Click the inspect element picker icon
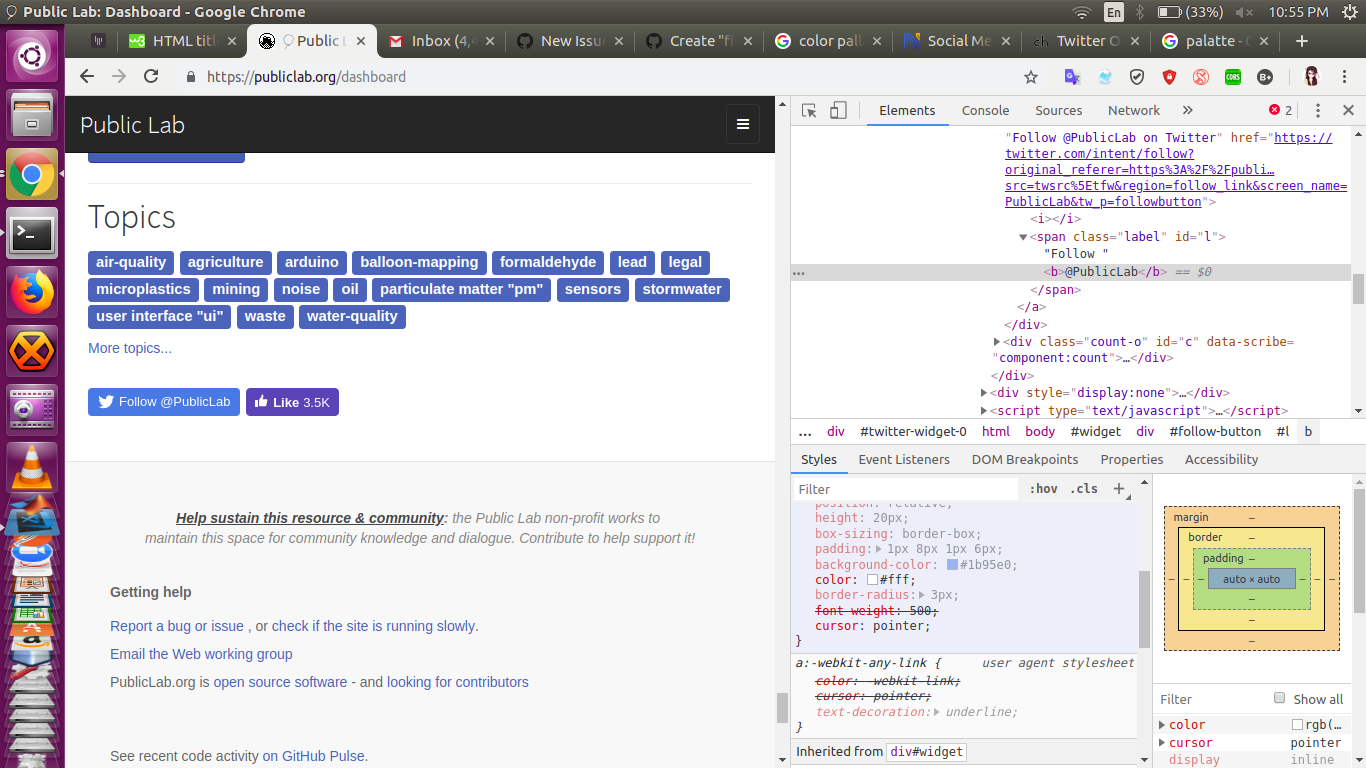 coord(810,111)
